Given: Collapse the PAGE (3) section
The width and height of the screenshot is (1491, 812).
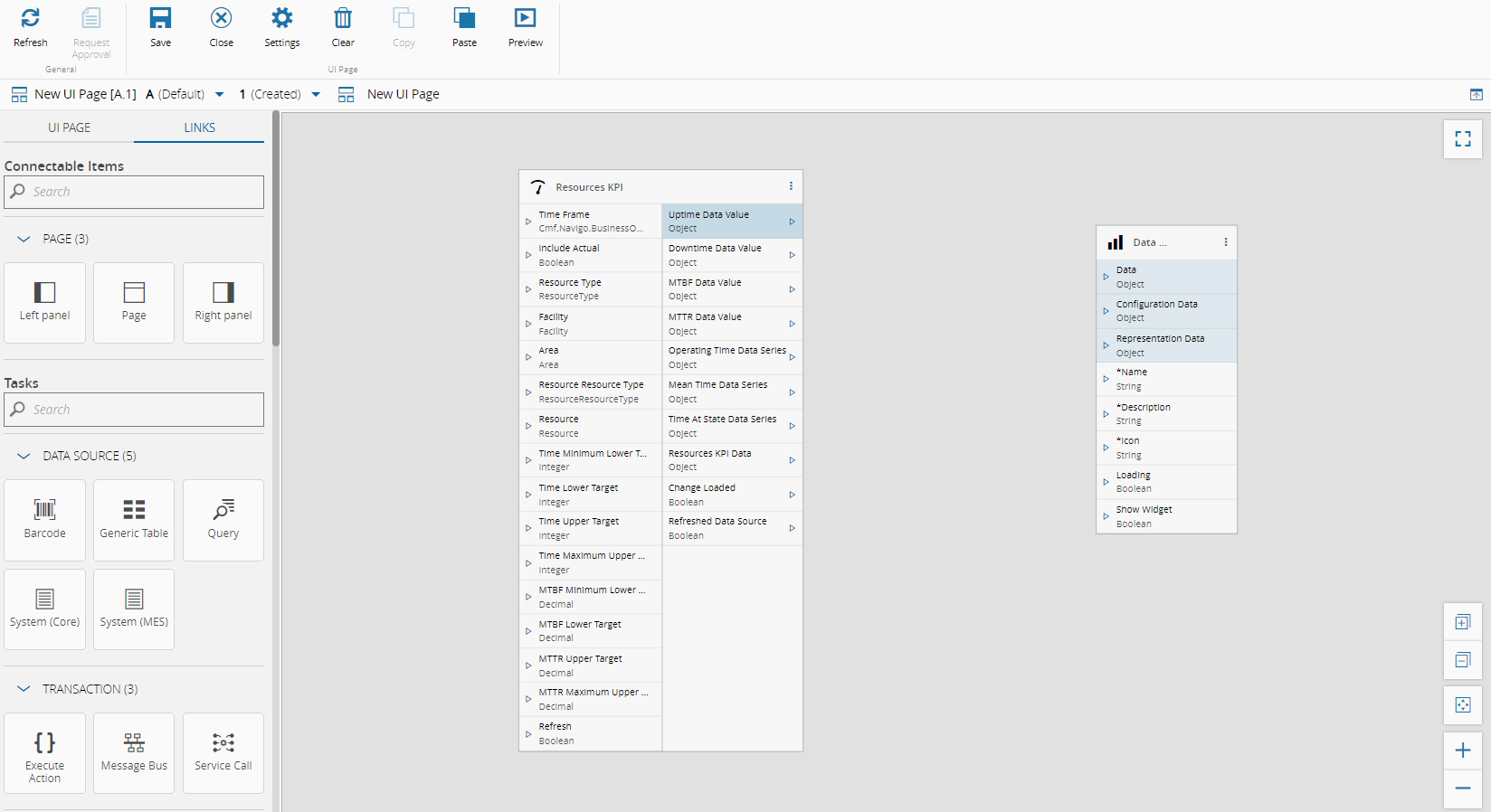Looking at the screenshot, I should pyautogui.click(x=24, y=239).
